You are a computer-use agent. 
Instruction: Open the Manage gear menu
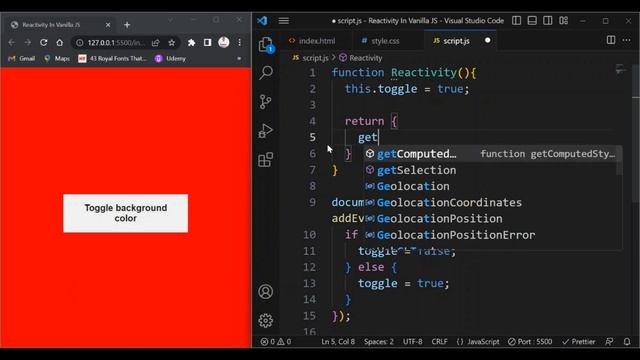click(266, 320)
